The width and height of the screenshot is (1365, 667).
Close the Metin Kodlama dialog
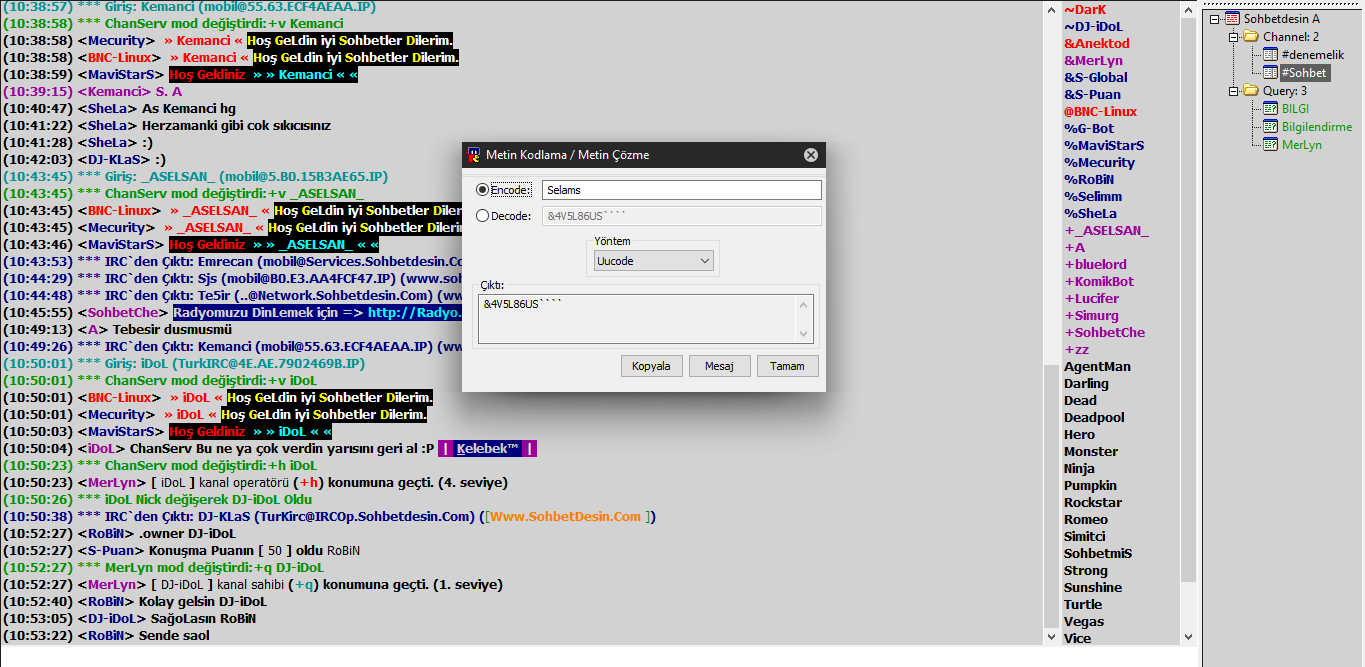point(811,155)
